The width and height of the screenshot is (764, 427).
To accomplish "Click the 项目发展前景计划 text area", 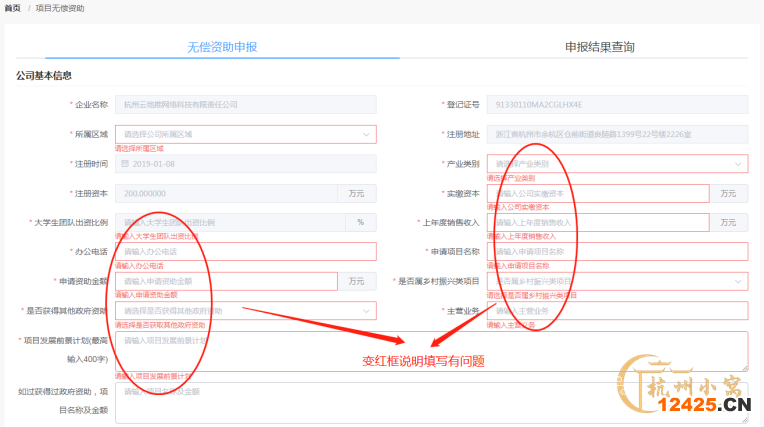I will pyautogui.click(x=431, y=351).
